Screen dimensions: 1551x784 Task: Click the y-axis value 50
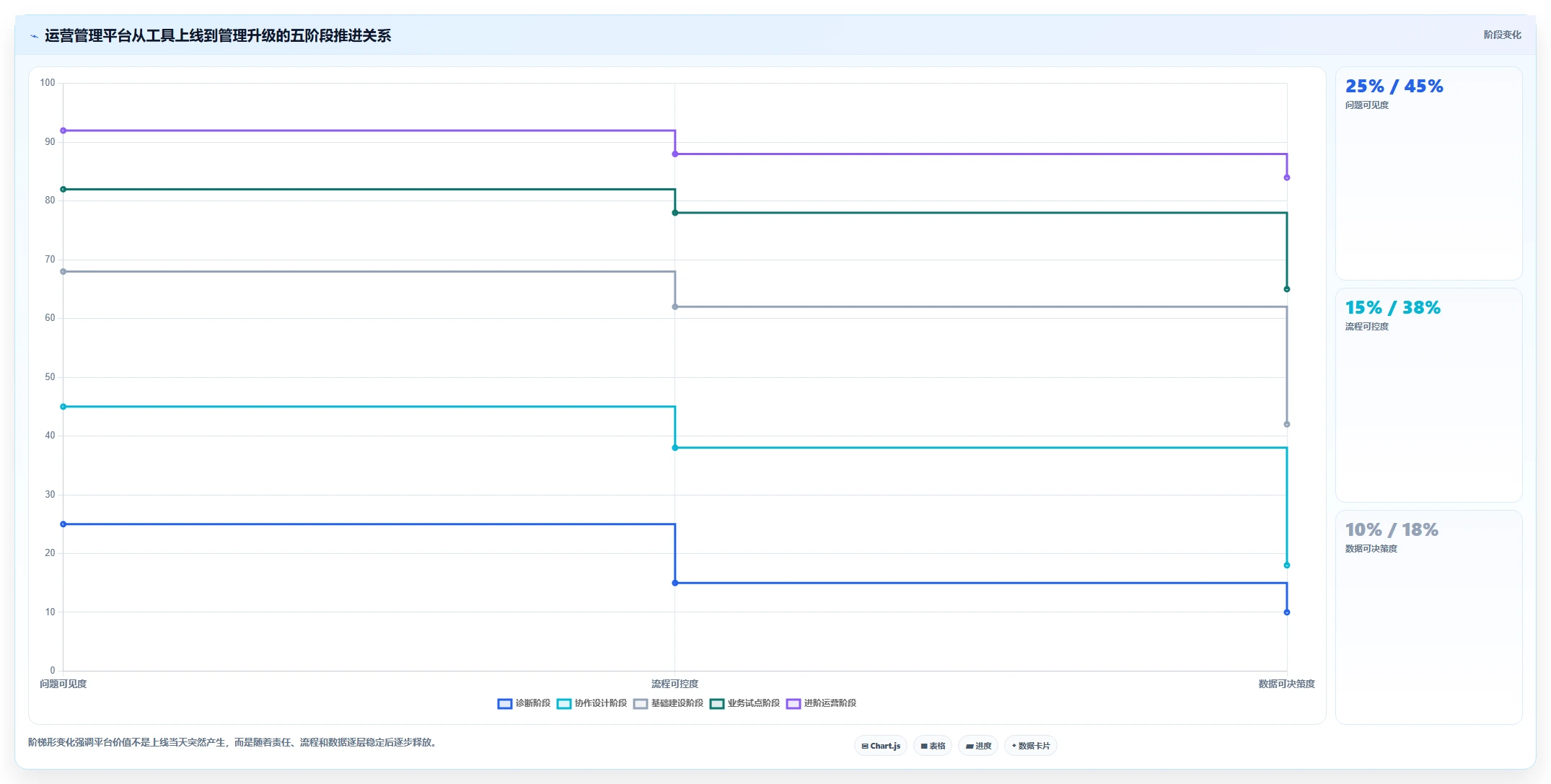click(50, 377)
